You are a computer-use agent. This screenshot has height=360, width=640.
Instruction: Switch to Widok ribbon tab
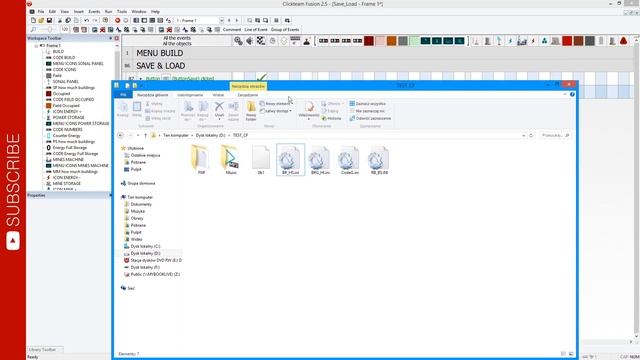[x=218, y=95]
